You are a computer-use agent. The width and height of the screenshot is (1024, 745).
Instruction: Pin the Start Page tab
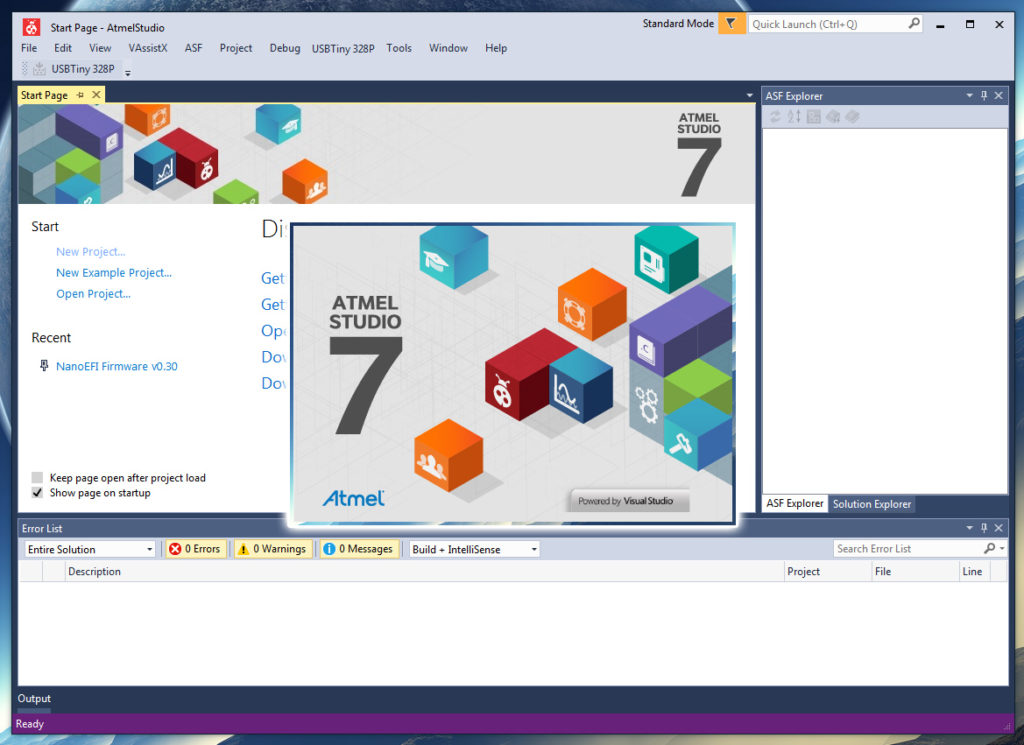[81, 95]
